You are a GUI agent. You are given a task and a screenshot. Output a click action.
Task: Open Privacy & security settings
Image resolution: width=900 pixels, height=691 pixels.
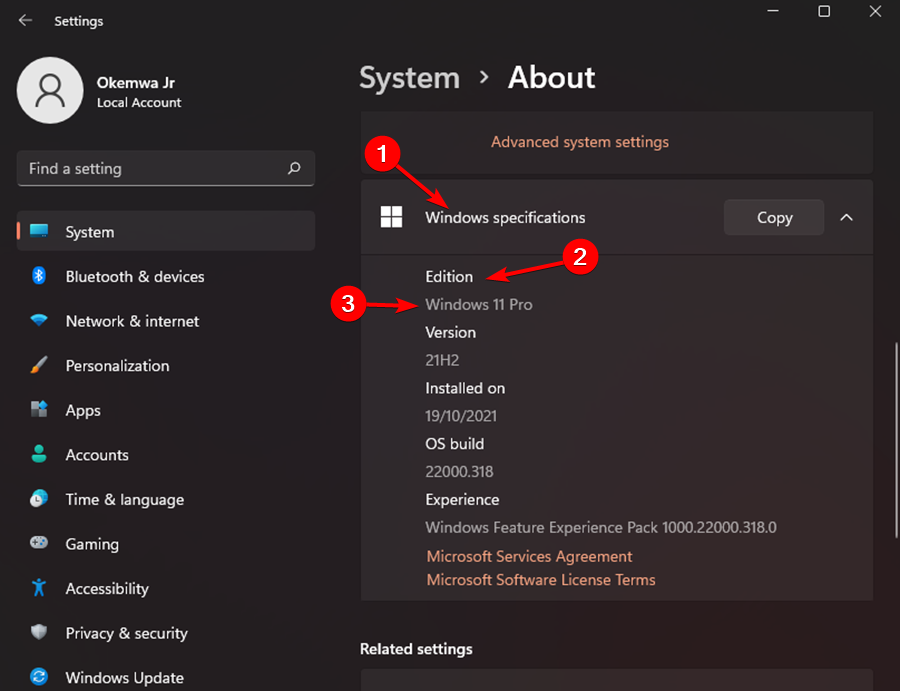pos(126,633)
